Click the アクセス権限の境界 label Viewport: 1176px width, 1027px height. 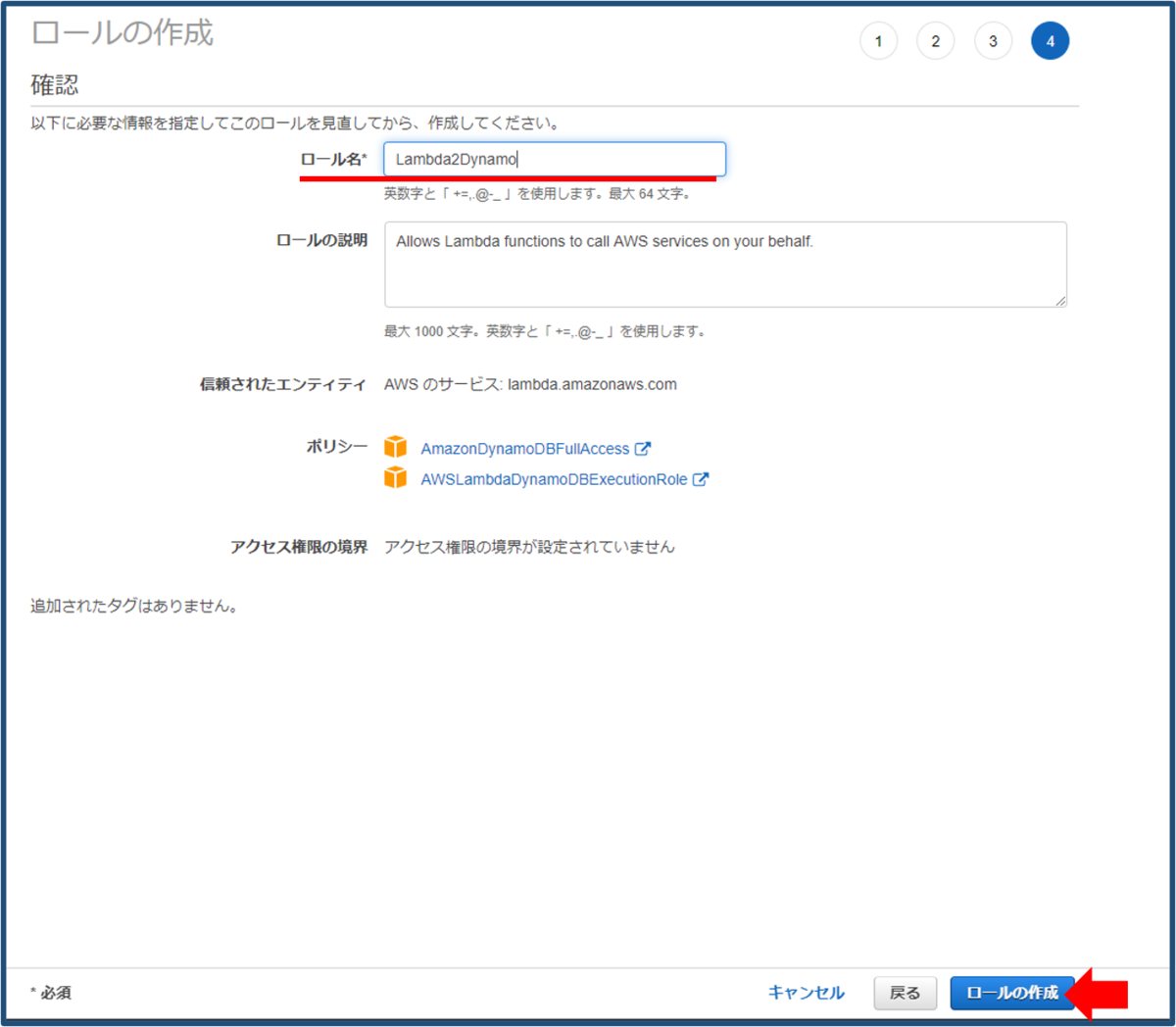pos(299,547)
